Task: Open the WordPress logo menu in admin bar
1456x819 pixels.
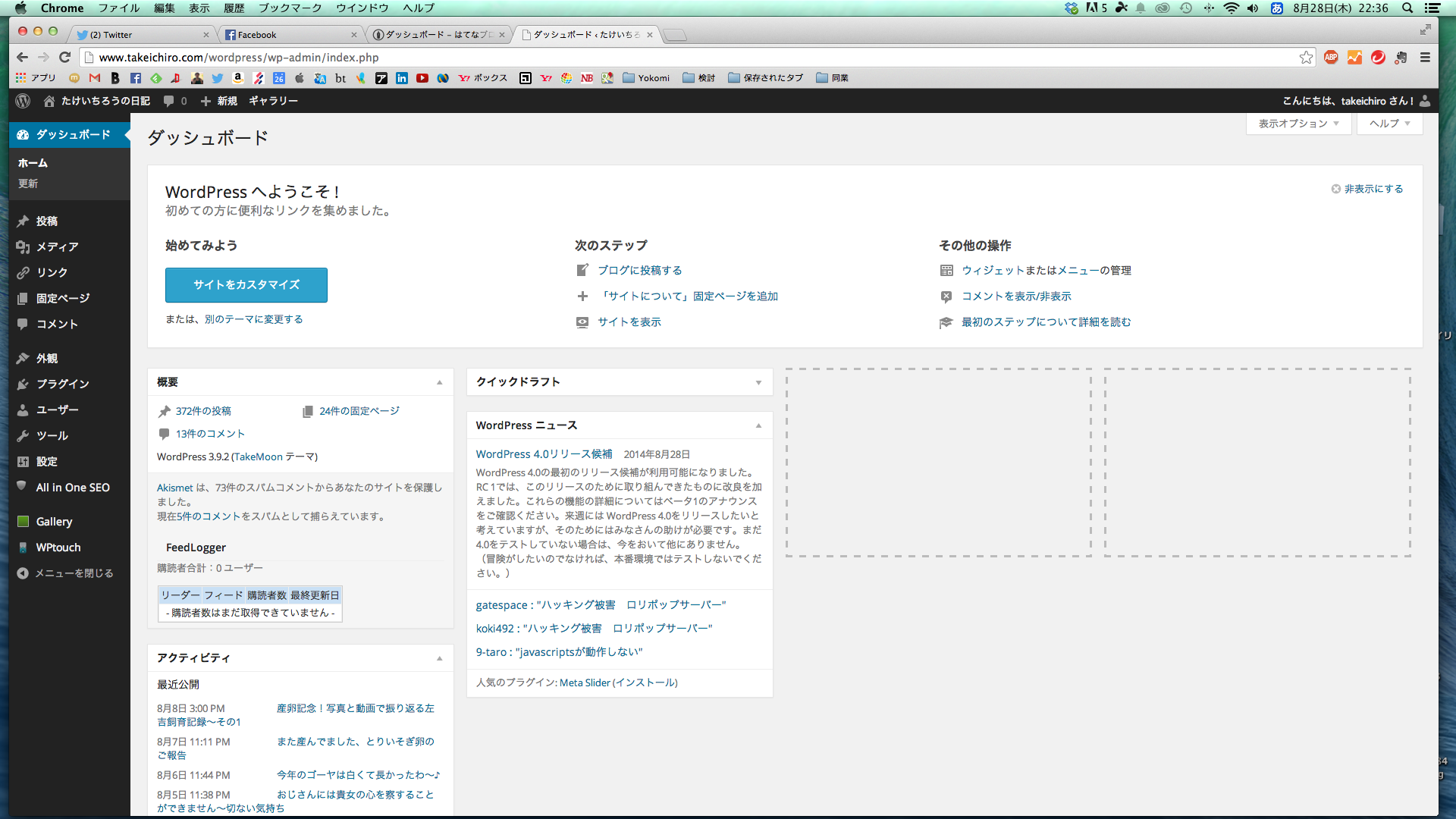Action: pyautogui.click(x=23, y=101)
